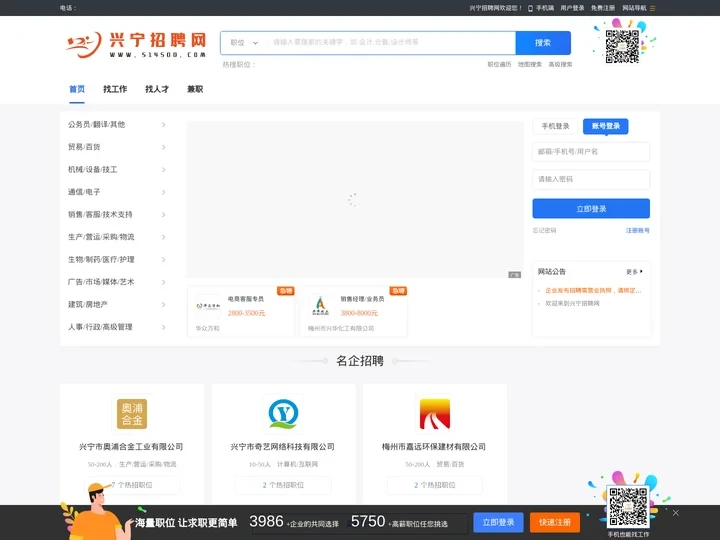The width and height of the screenshot is (720, 540).
Task: Open the 奥浦合金 company logo
Action: pyautogui.click(x=132, y=414)
